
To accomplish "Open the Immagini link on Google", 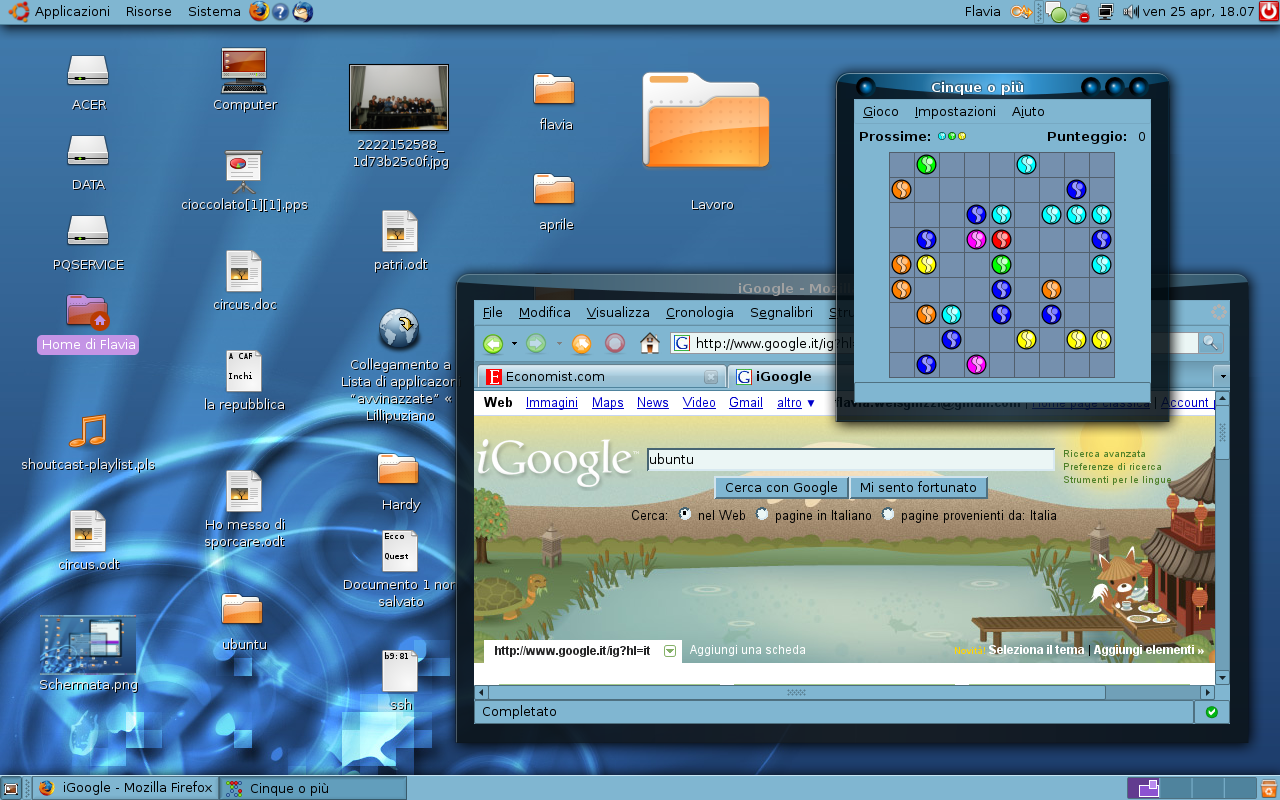I will [x=552, y=403].
